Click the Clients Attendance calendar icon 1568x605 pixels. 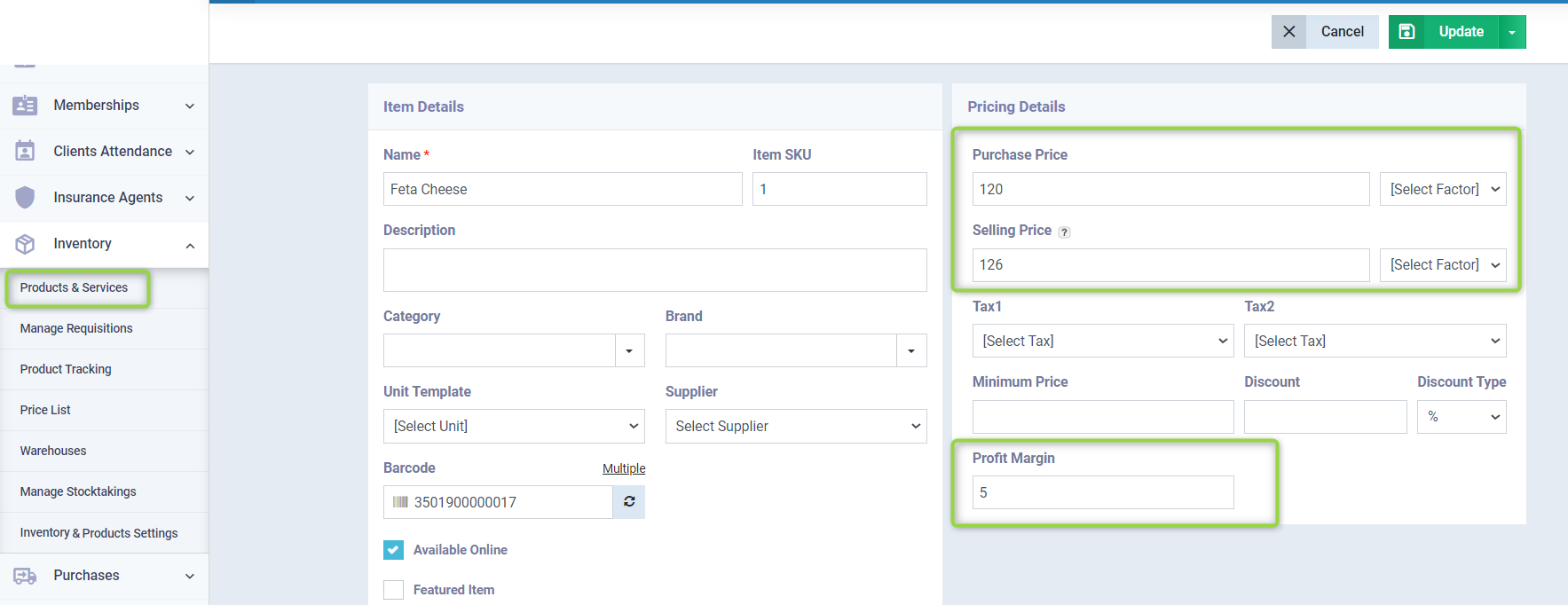[25, 152]
